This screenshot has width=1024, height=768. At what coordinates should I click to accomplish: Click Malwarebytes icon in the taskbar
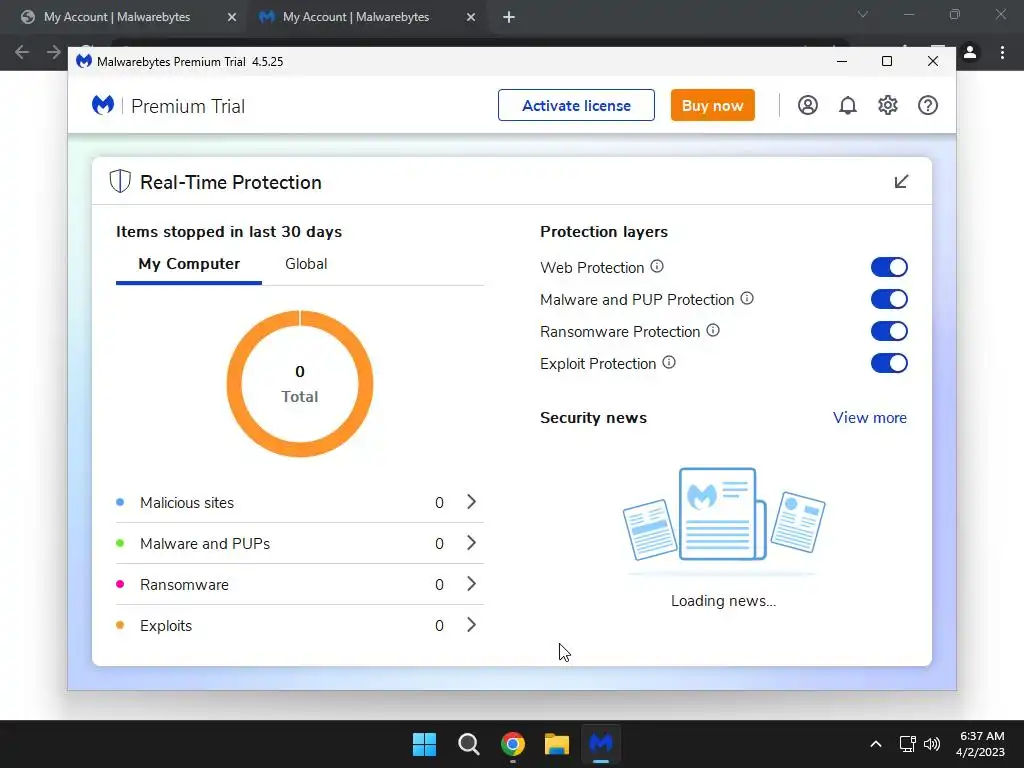pos(601,744)
